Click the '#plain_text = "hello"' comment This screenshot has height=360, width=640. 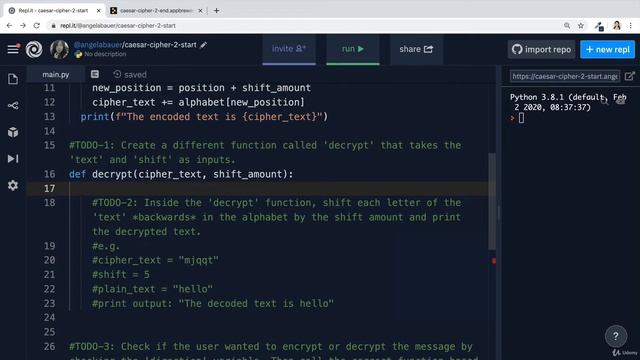pos(153,289)
